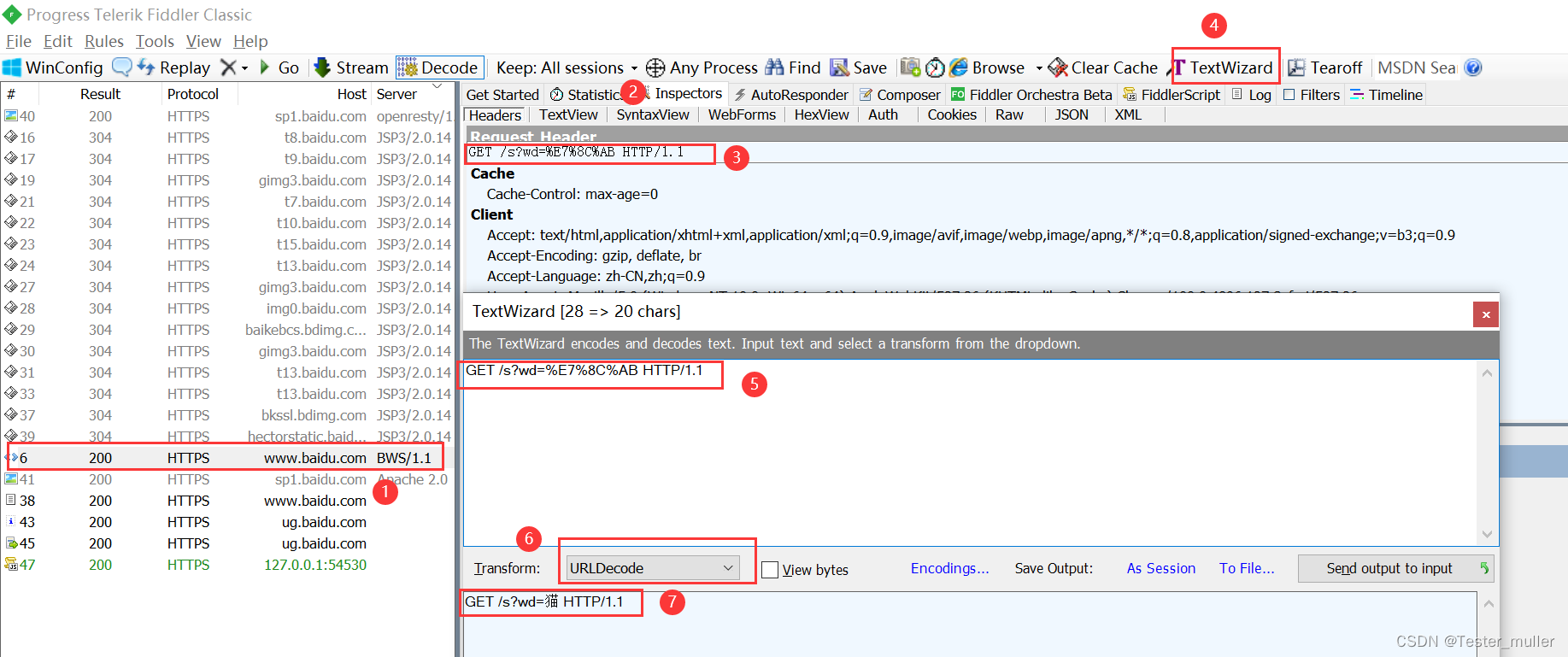Viewport: 1568px width, 657px height.
Task: Click the comment speech bubble icon
Action: [x=122, y=67]
